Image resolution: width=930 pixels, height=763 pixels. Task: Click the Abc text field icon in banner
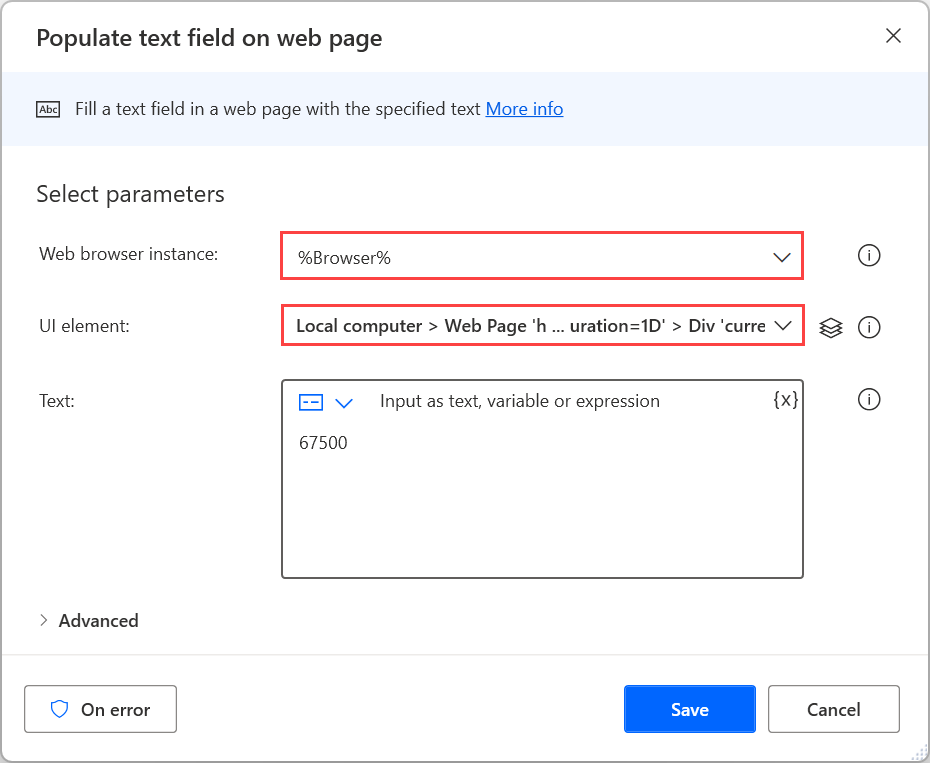(x=47, y=109)
